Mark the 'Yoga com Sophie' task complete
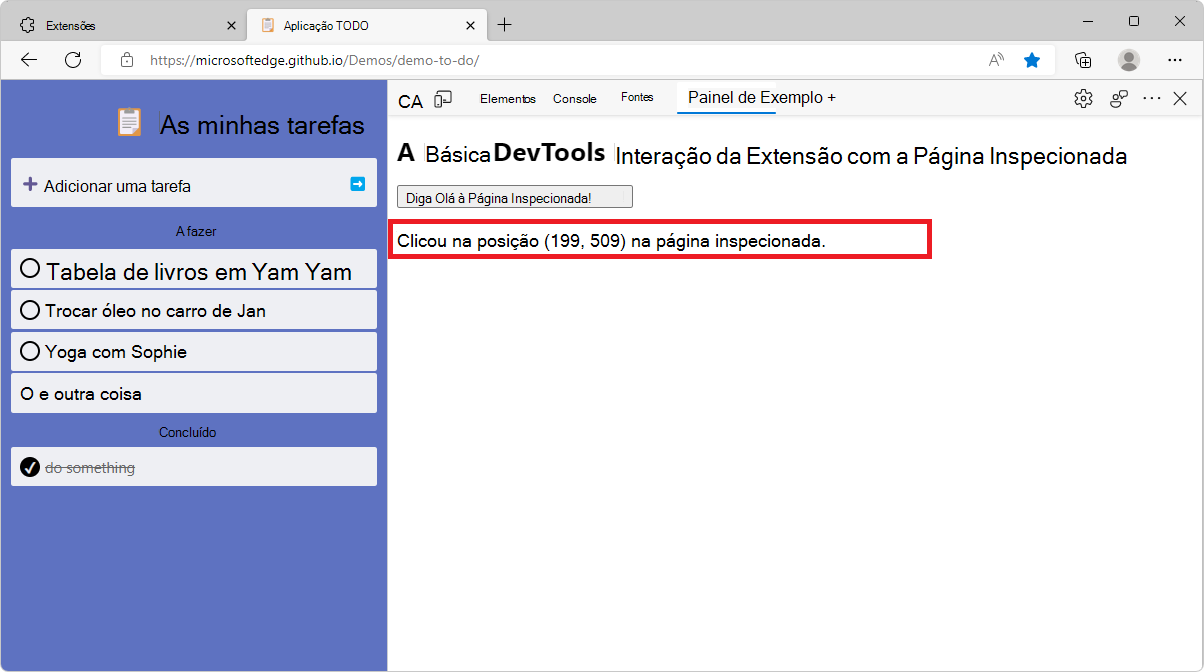The height and width of the screenshot is (672, 1204). 30,350
